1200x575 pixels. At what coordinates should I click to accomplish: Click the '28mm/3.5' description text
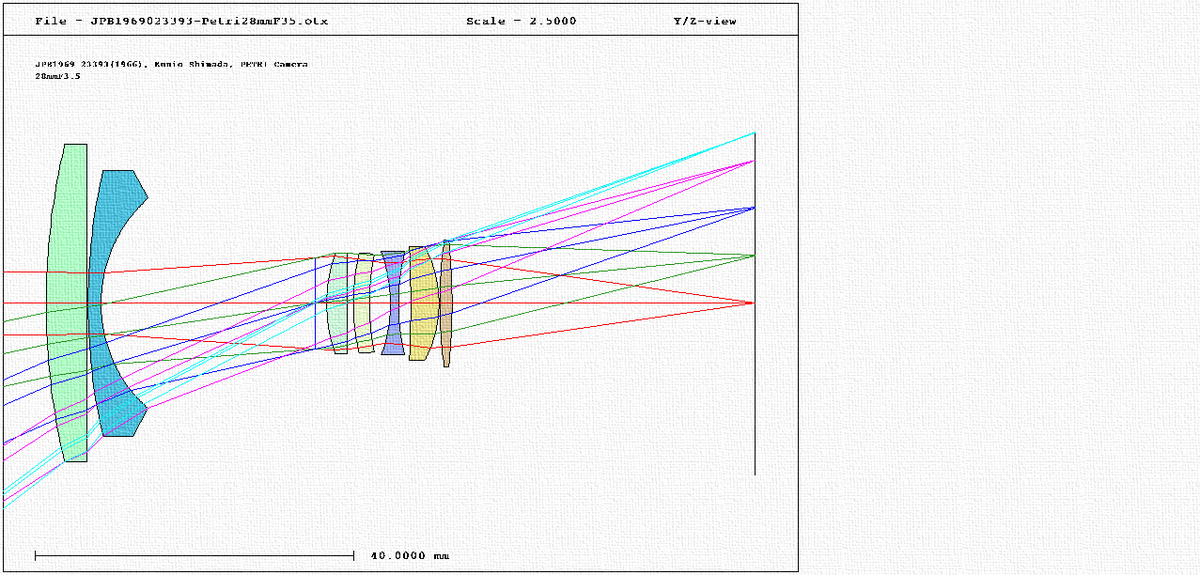[58, 75]
